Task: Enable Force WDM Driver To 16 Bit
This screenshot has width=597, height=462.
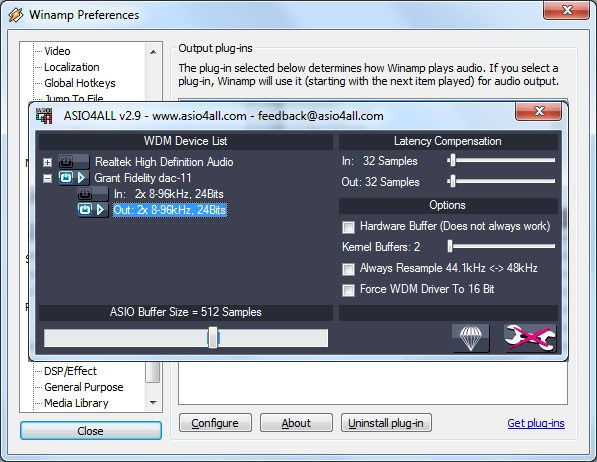Action: click(x=348, y=290)
